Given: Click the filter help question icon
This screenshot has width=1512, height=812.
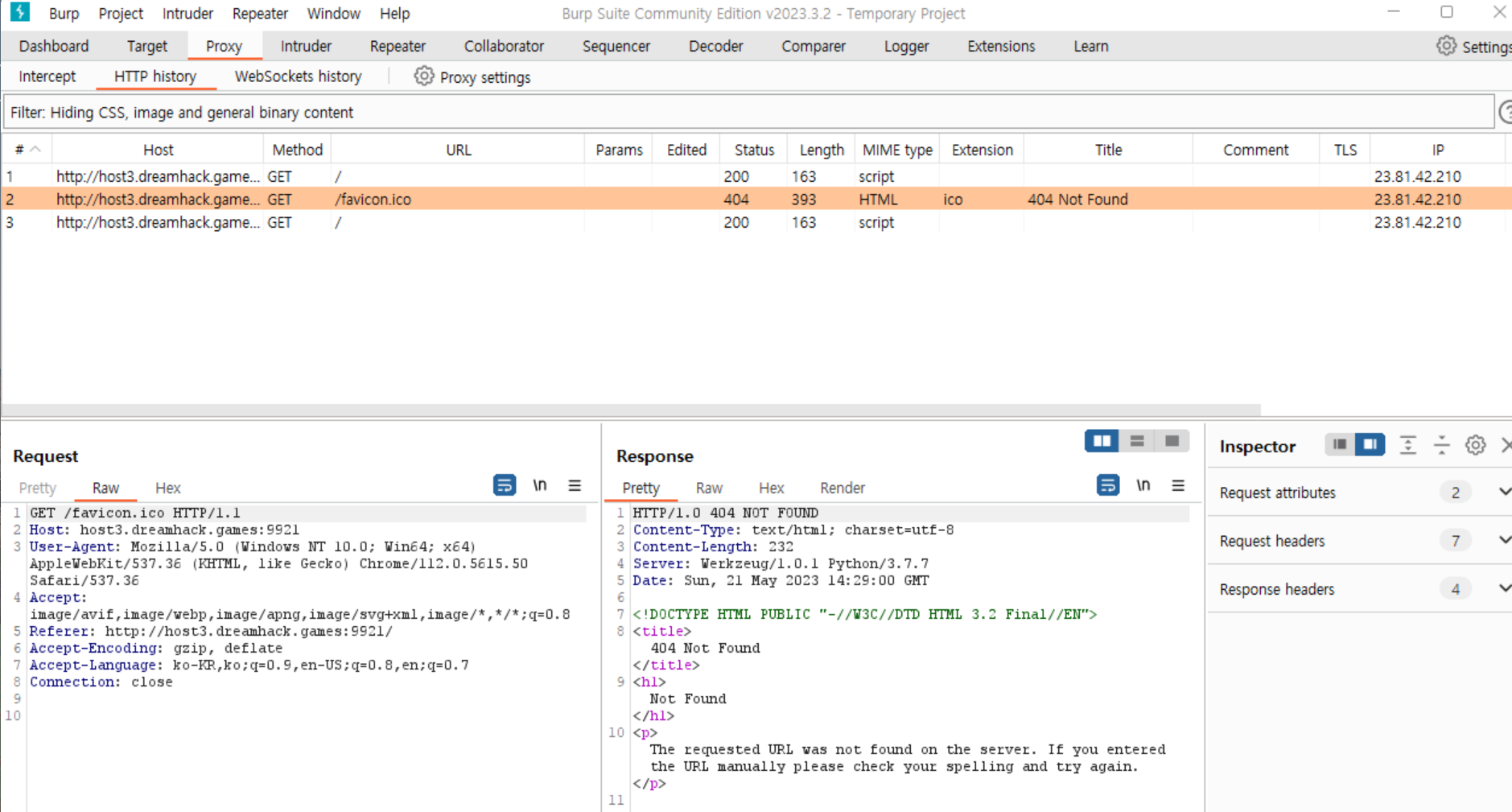Looking at the screenshot, I should coord(1506,112).
